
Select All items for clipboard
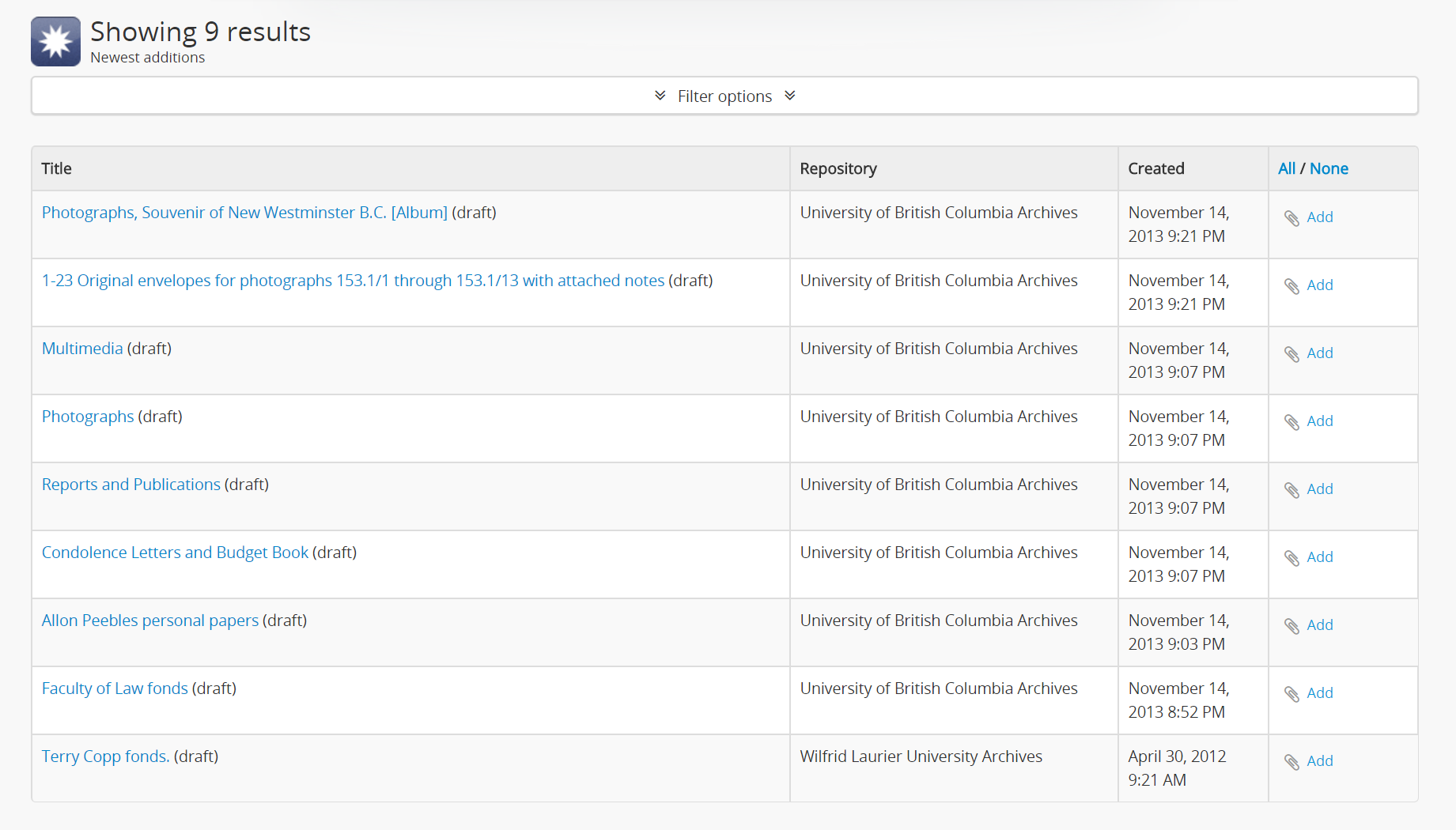(x=1286, y=168)
